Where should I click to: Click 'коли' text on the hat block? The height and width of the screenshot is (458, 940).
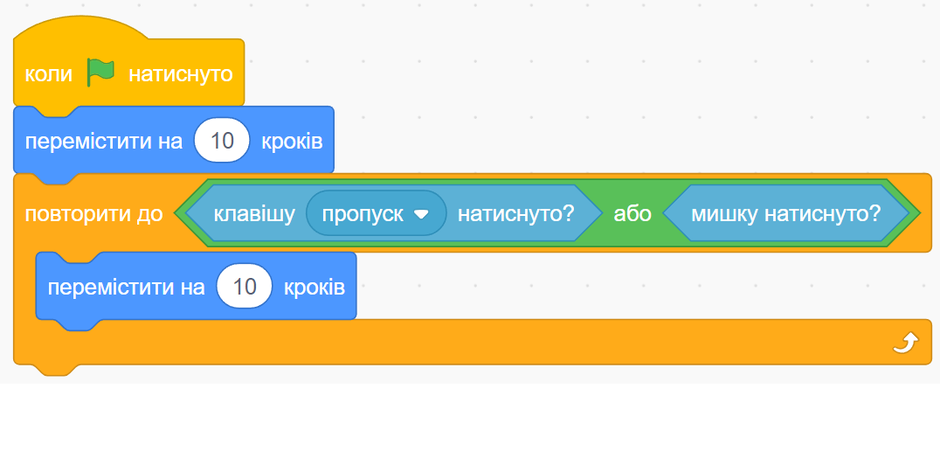click(48, 75)
